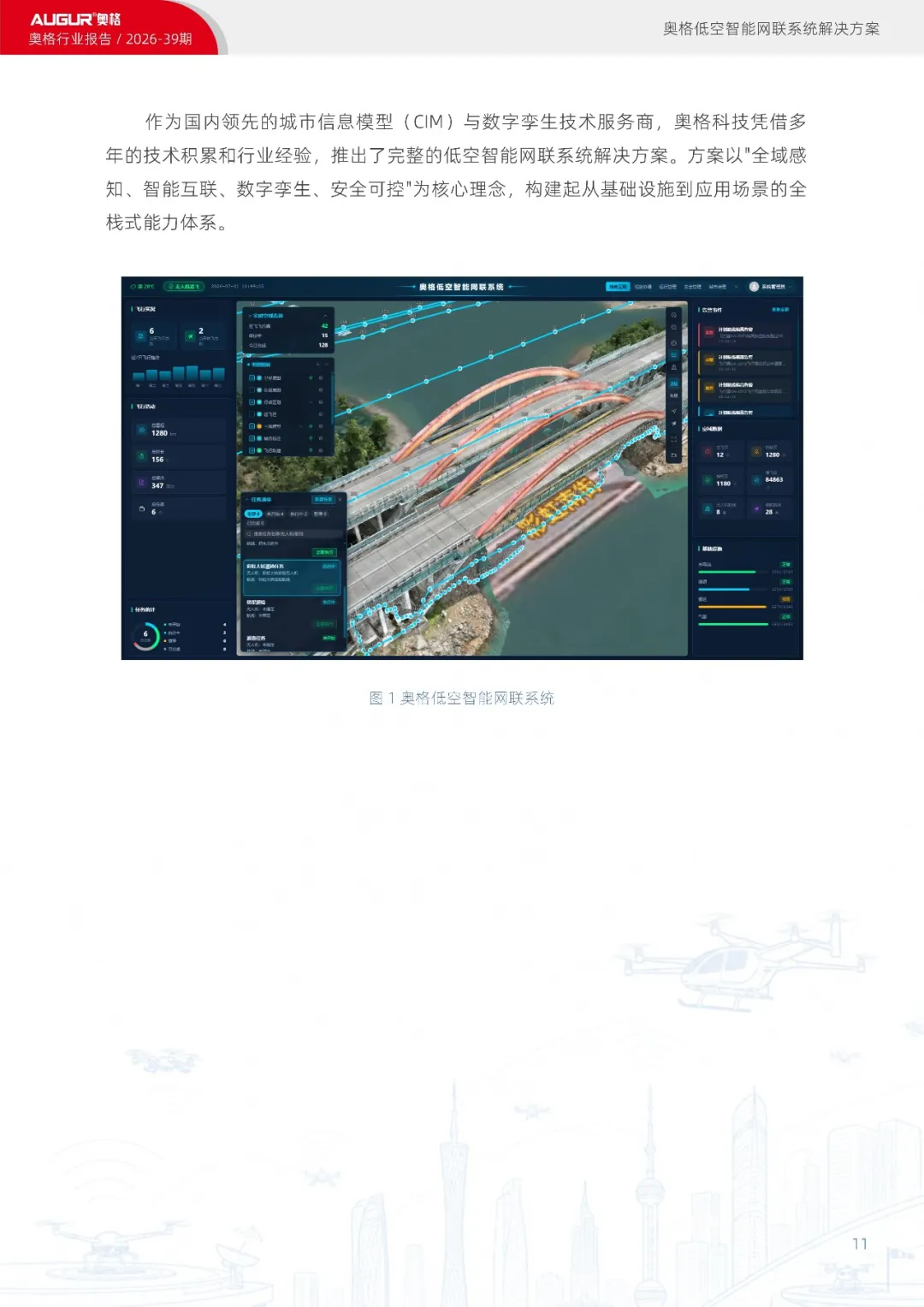This screenshot has height=1307, width=924.
Task: Click the weather icon beside the 28°C reading
Action: (x=133, y=287)
